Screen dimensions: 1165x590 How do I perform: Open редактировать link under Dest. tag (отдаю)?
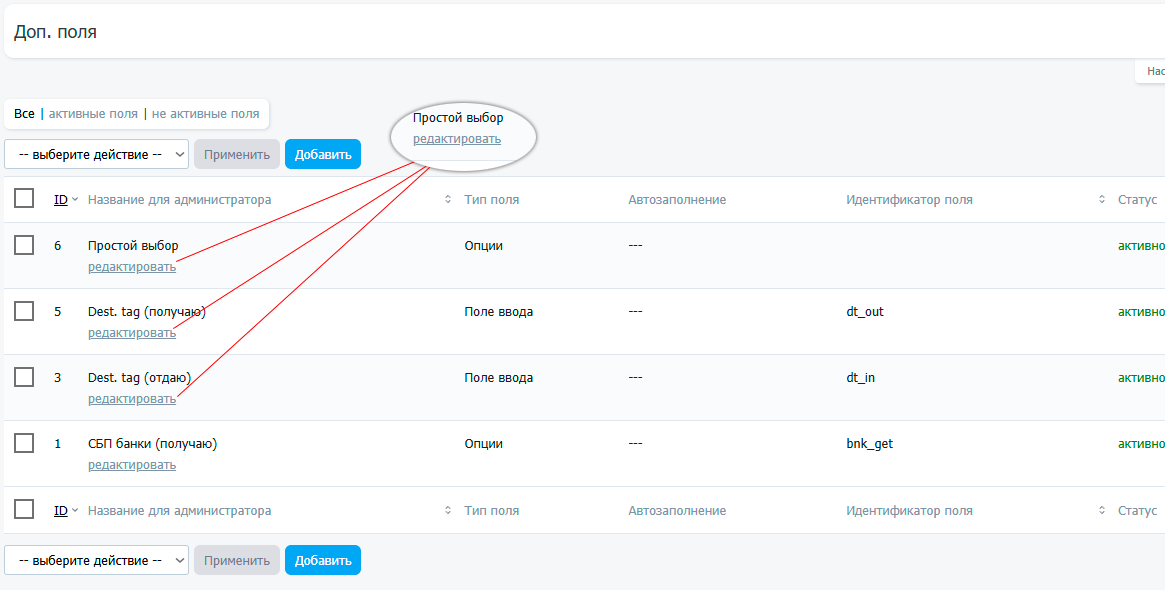pyautogui.click(x=132, y=399)
